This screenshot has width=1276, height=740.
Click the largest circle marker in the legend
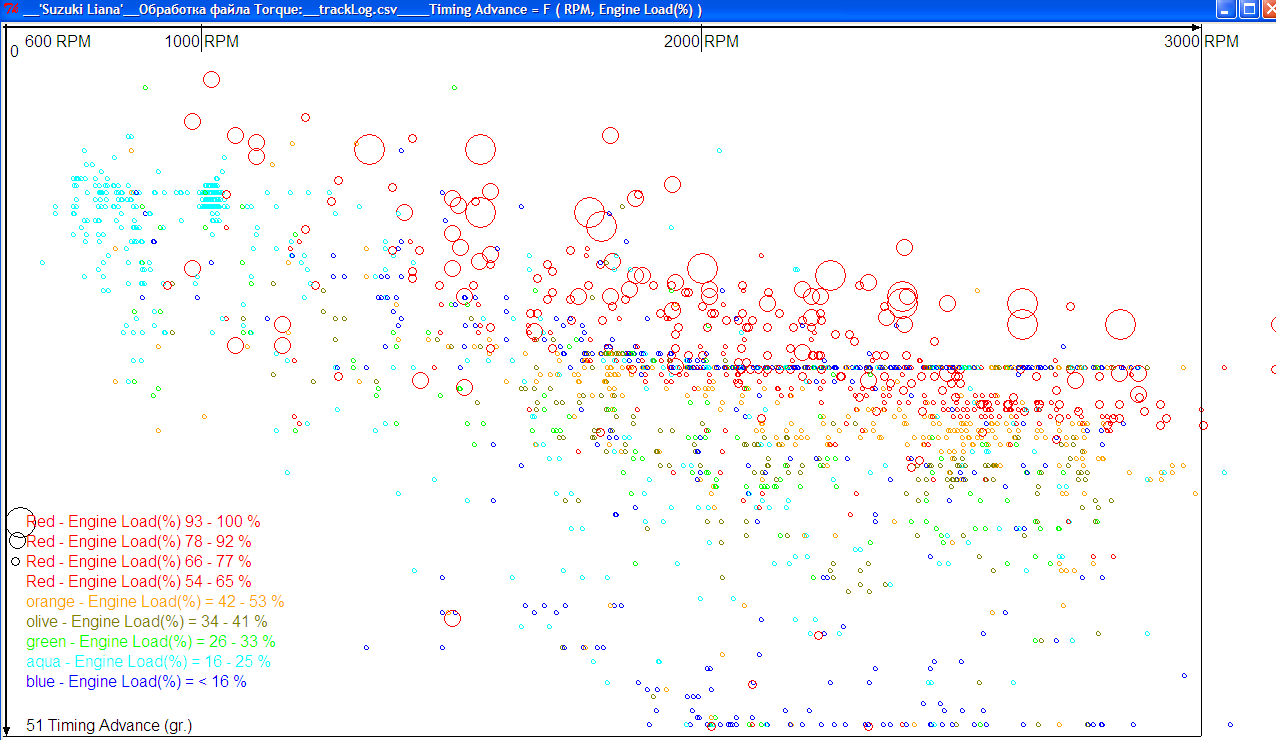(x=20, y=521)
